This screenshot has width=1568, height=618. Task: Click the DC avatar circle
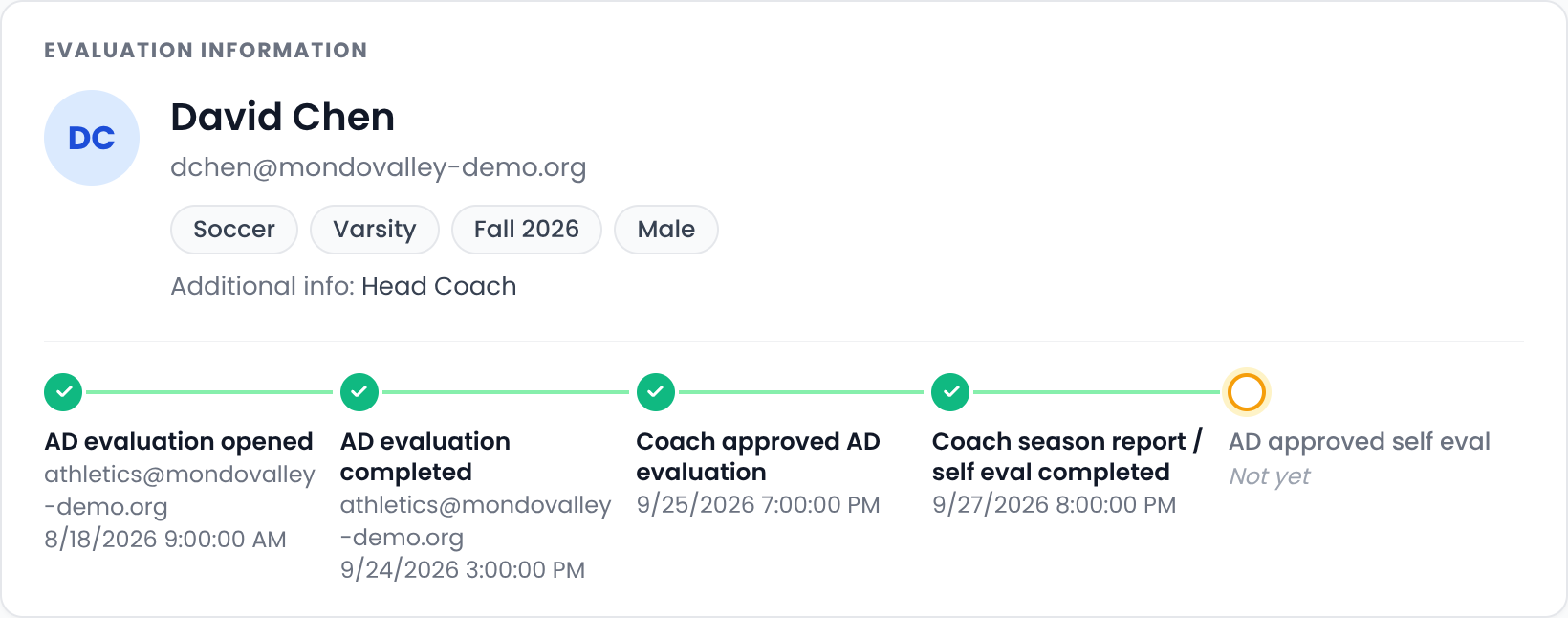[x=92, y=138]
